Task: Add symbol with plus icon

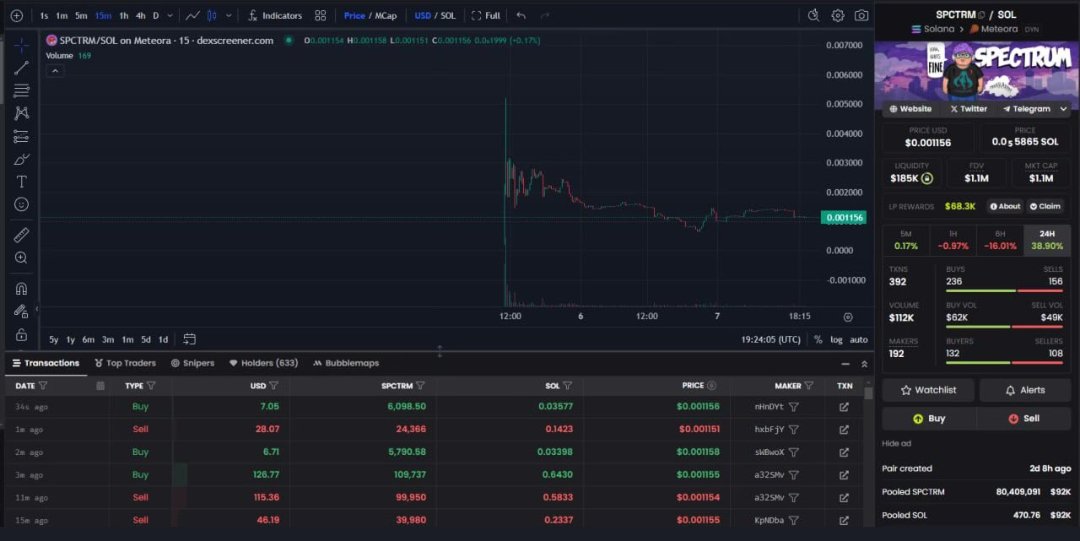Action: point(17,16)
